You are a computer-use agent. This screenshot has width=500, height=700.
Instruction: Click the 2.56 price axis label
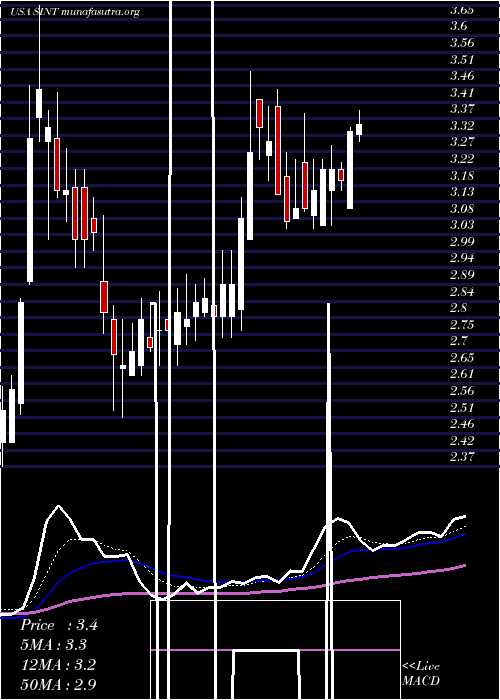(x=462, y=391)
